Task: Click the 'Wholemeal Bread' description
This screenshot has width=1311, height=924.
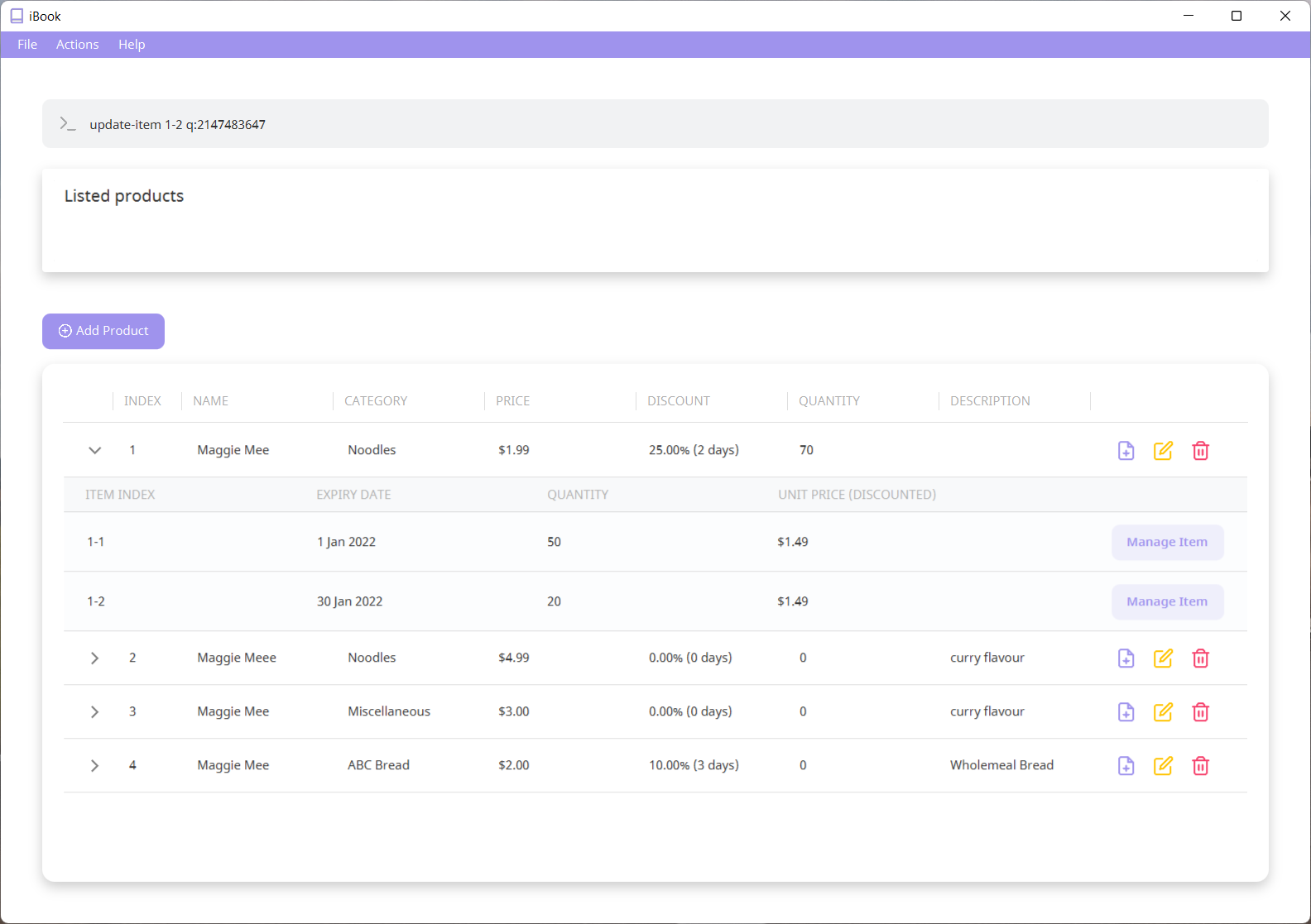Action: [x=1001, y=765]
